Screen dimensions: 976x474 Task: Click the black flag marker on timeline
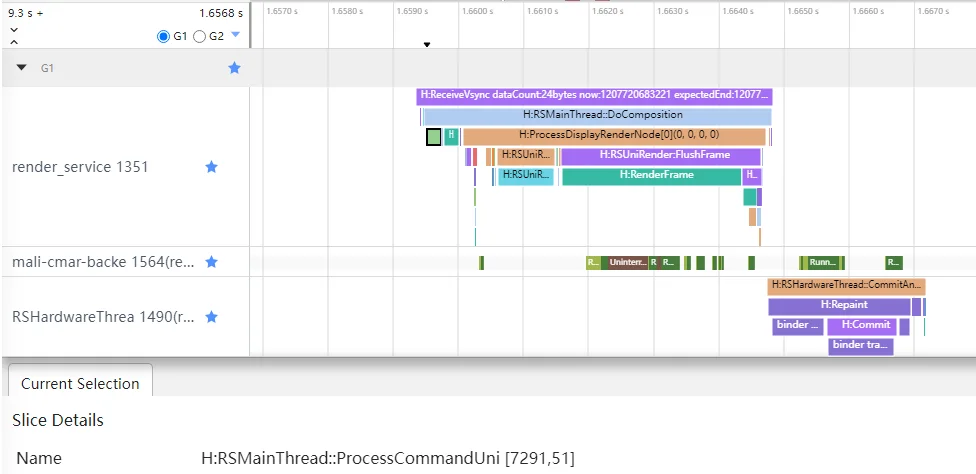[427, 45]
